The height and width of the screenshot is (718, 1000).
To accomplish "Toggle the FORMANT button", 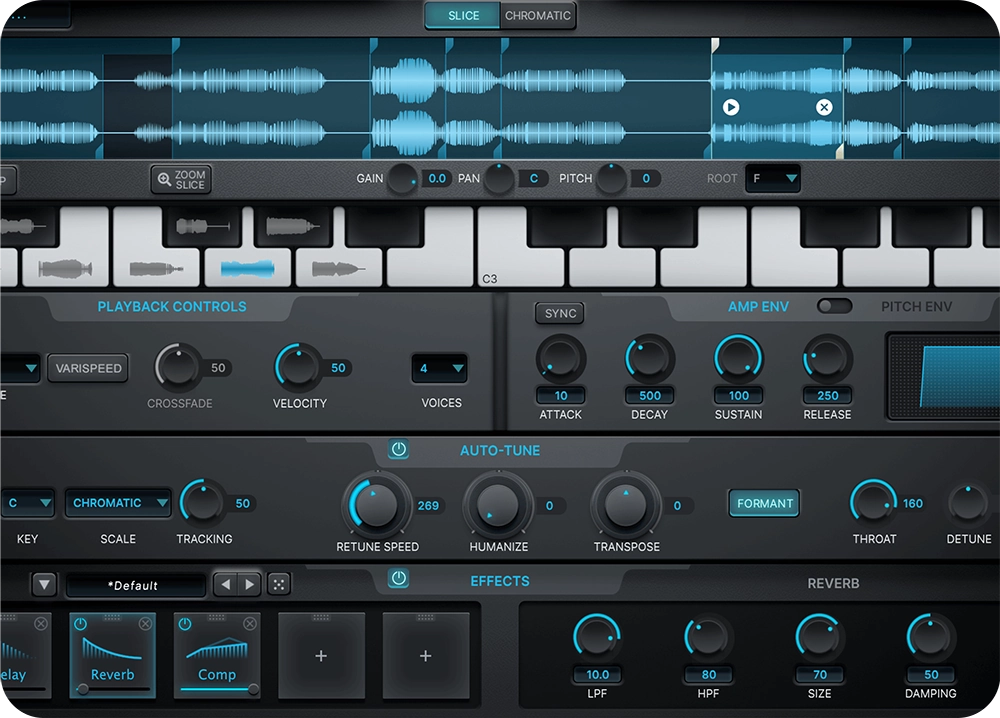I will (x=764, y=504).
